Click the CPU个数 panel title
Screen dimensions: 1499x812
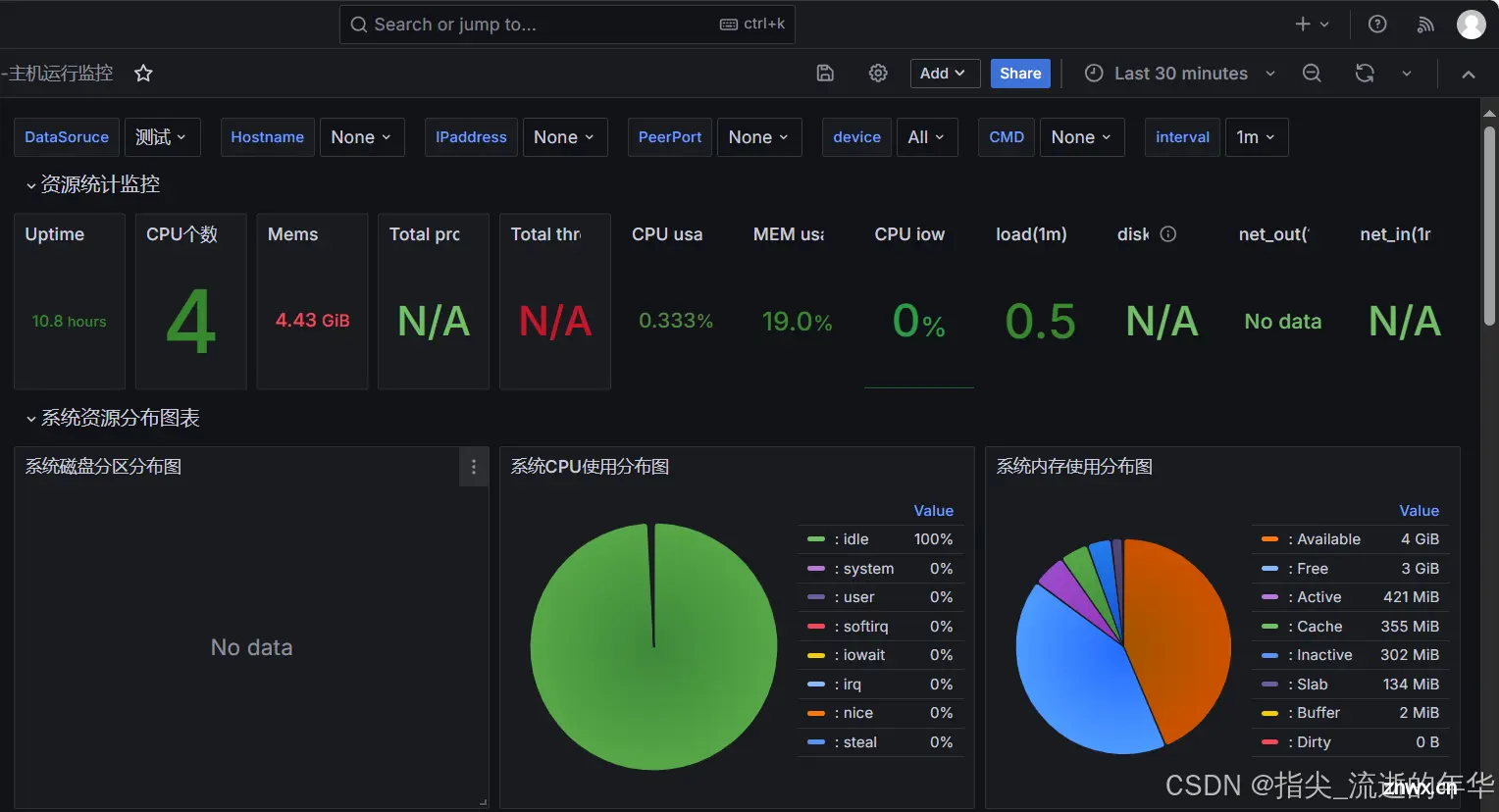(x=182, y=234)
